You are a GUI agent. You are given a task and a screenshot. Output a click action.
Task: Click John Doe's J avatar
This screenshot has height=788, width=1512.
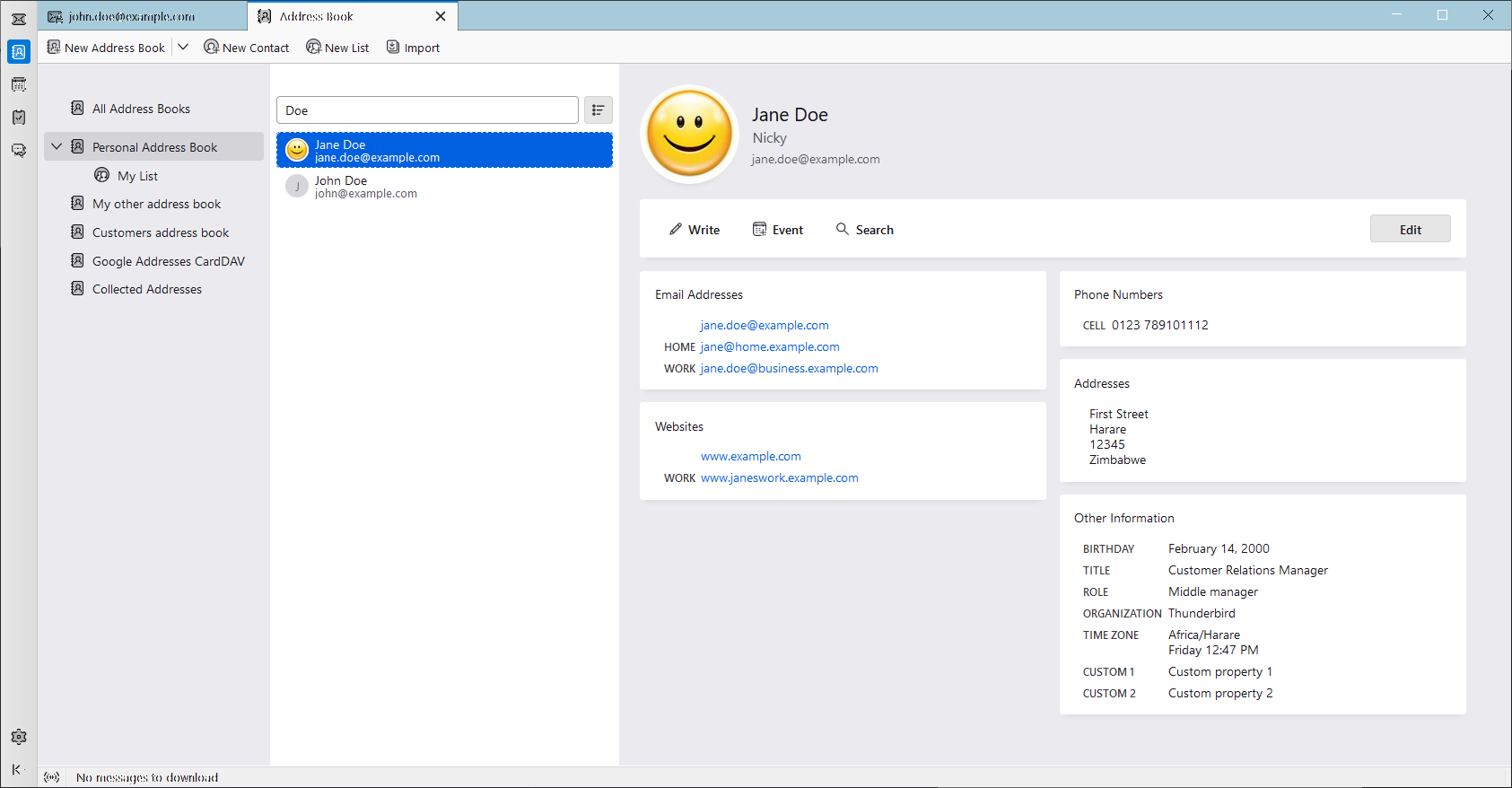(297, 186)
